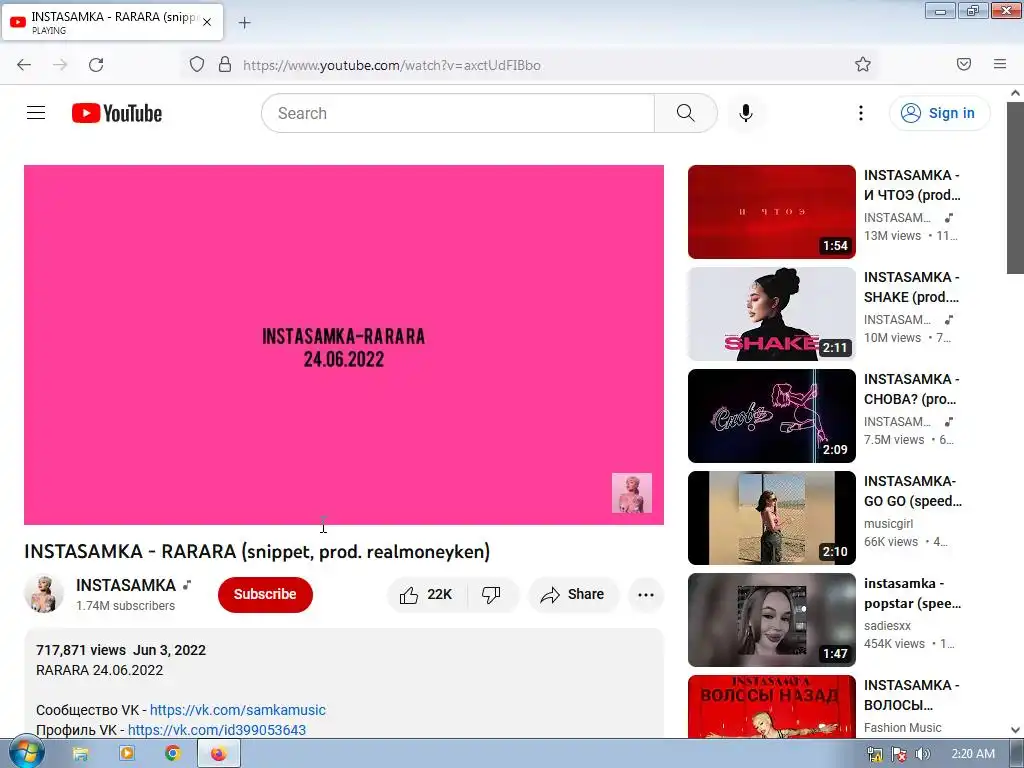The height and width of the screenshot is (768, 1024).
Task: Click the INSTASAMKA - СНОВА? title
Action: pyautogui.click(x=912, y=389)
